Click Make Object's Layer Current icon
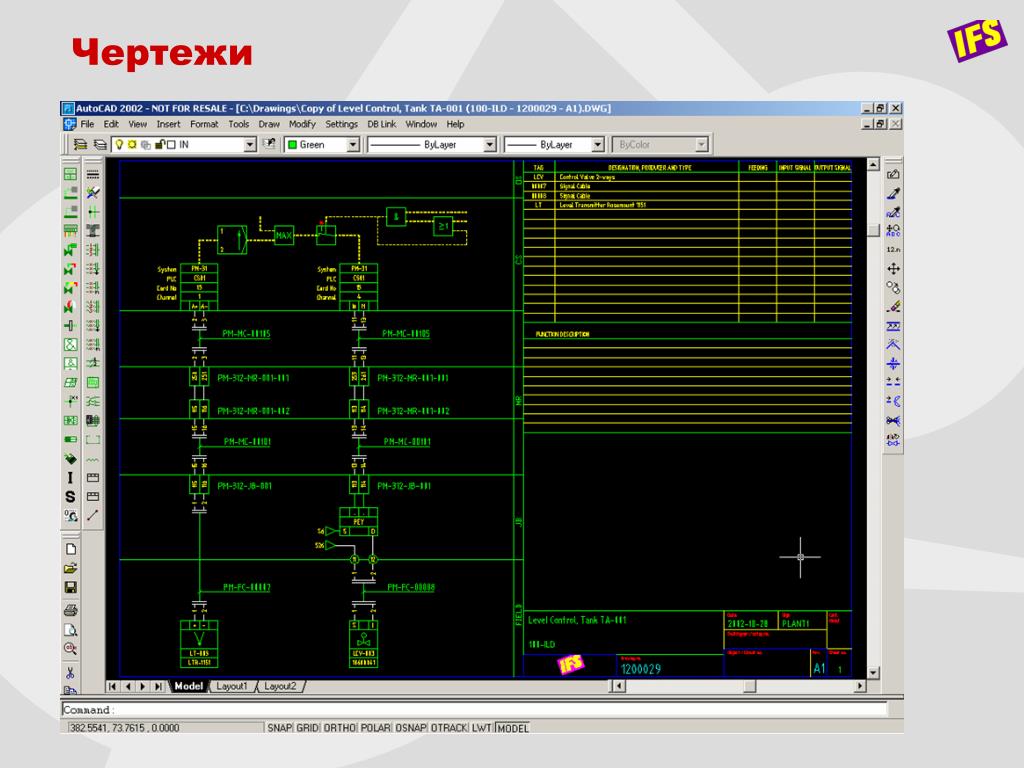 [x=268, y=144]
